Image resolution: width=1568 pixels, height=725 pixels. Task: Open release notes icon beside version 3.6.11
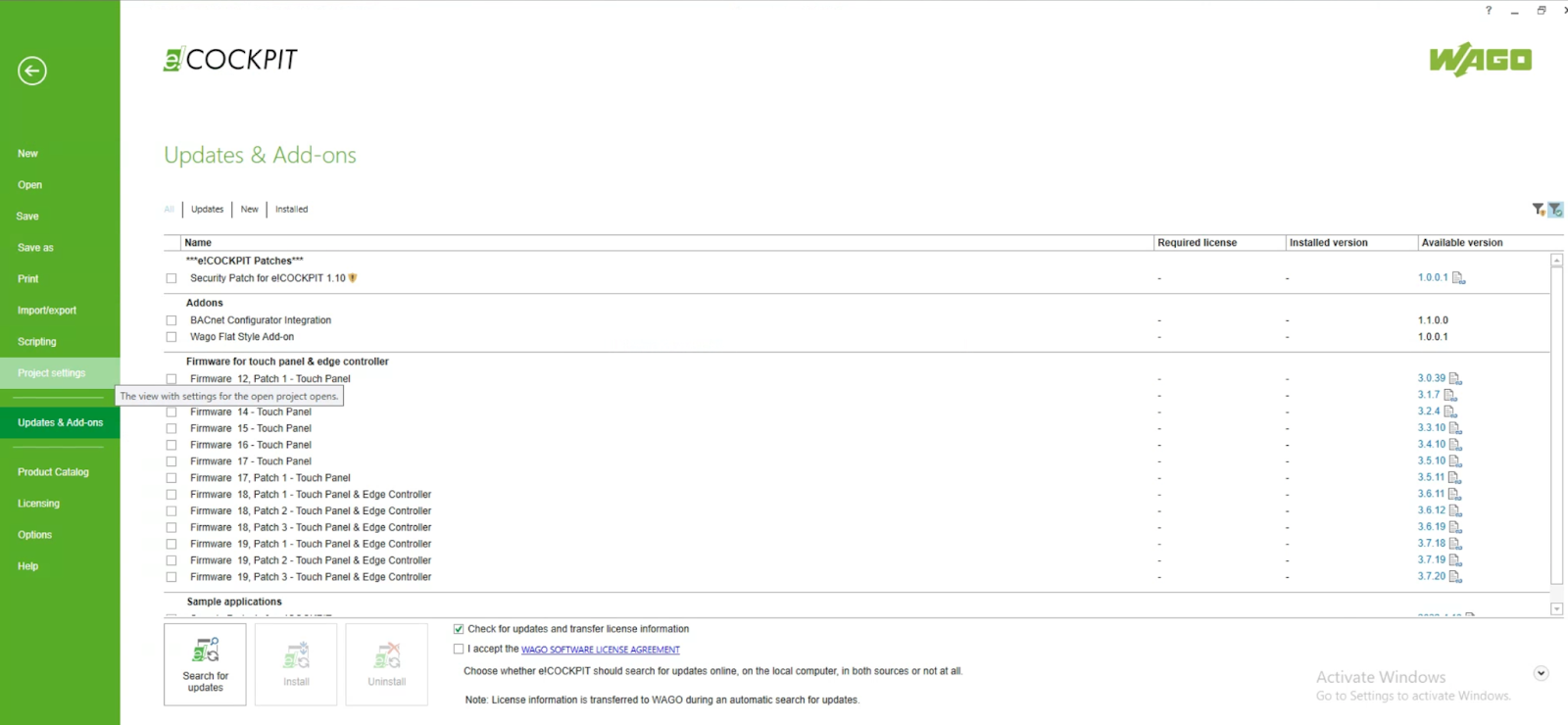[1454, 495]
